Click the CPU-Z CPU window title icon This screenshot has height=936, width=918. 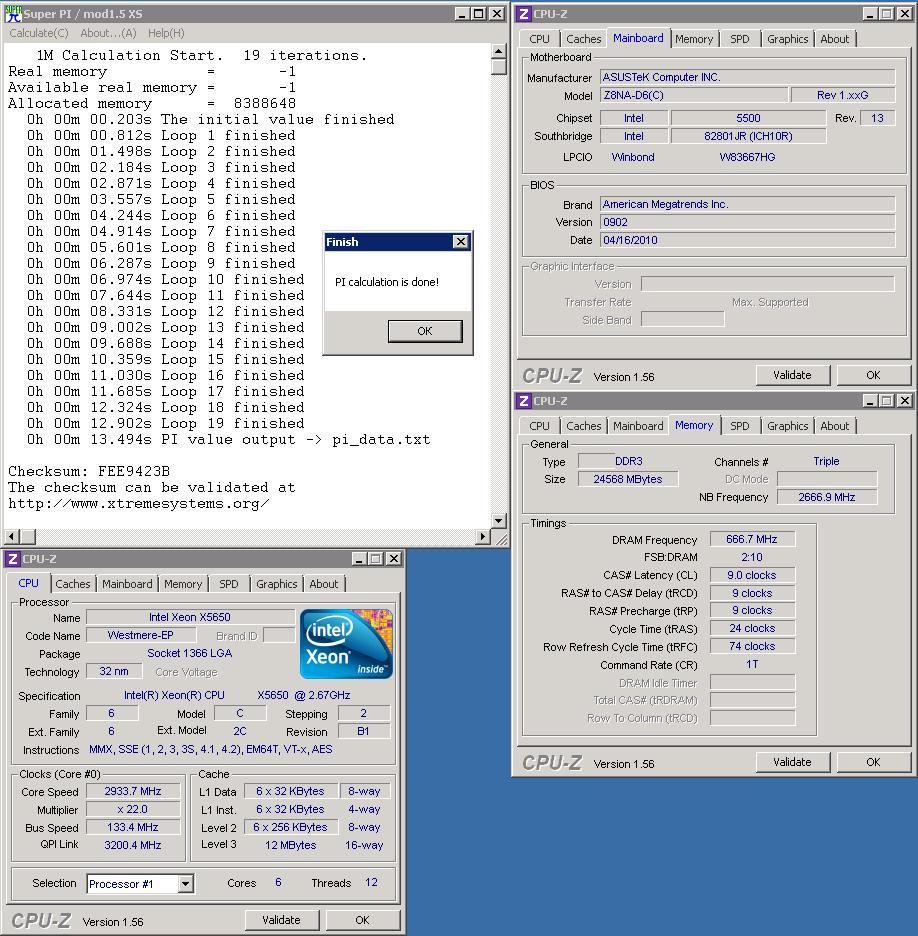pos(13,559)
